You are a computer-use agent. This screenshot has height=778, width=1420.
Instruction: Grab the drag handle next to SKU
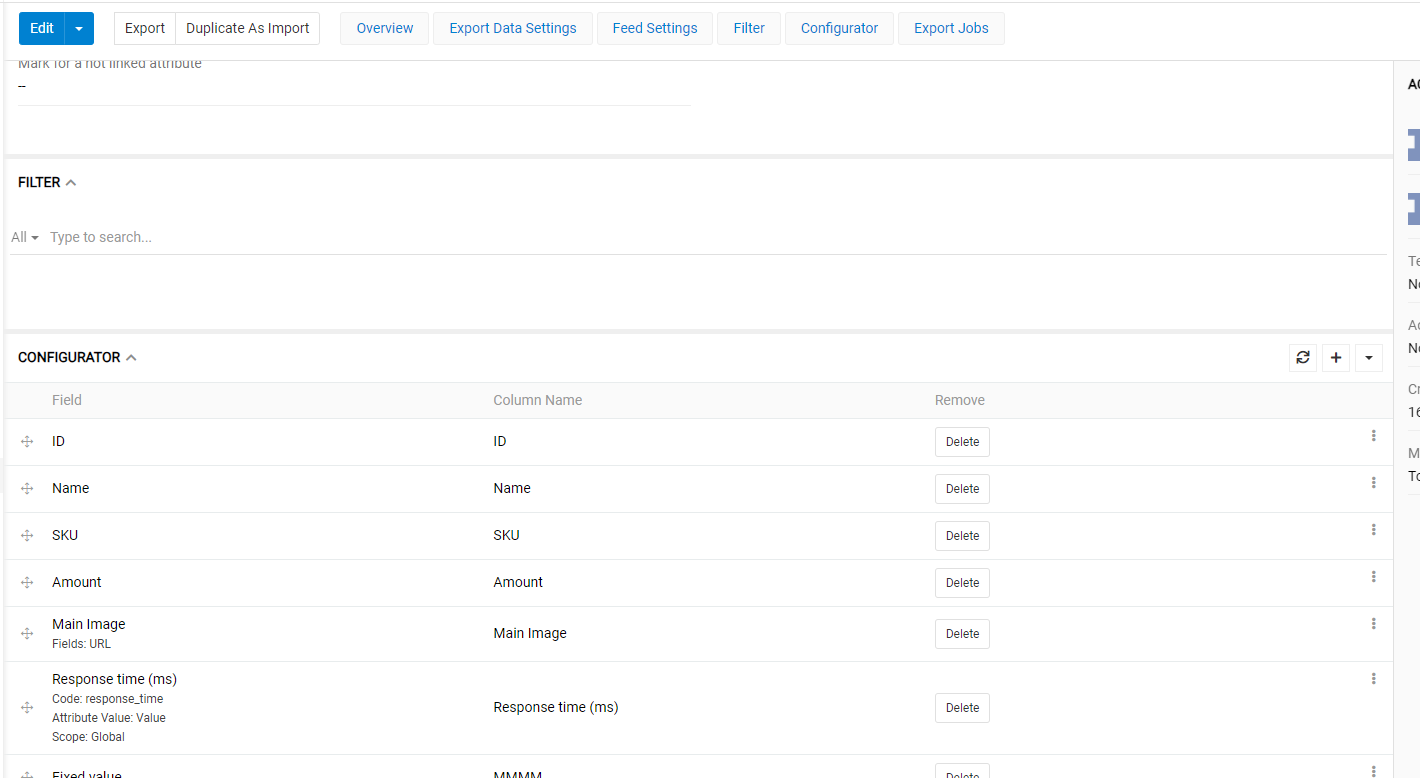pyautogui.click(x=27, y=535)
